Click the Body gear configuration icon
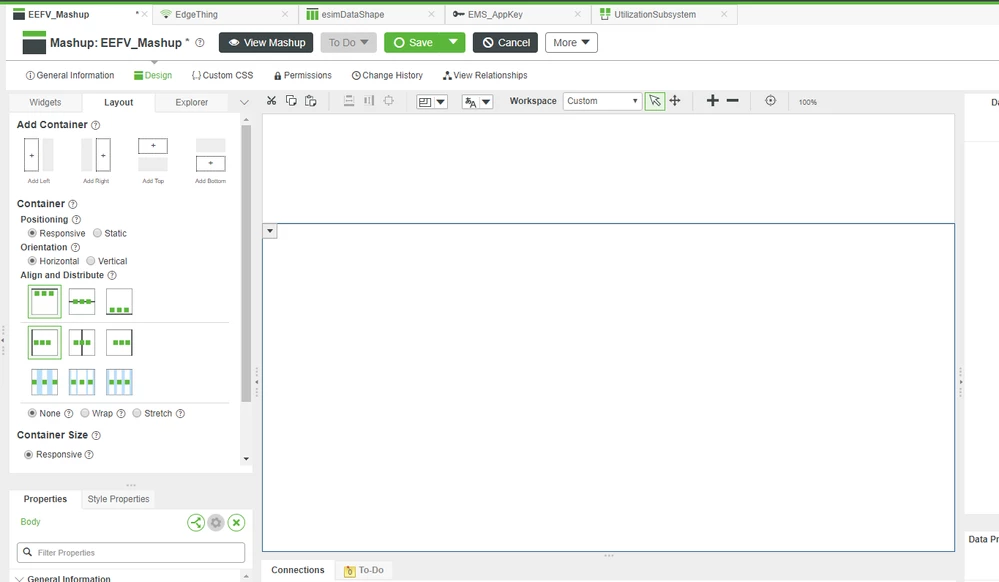 coord(216,523)
